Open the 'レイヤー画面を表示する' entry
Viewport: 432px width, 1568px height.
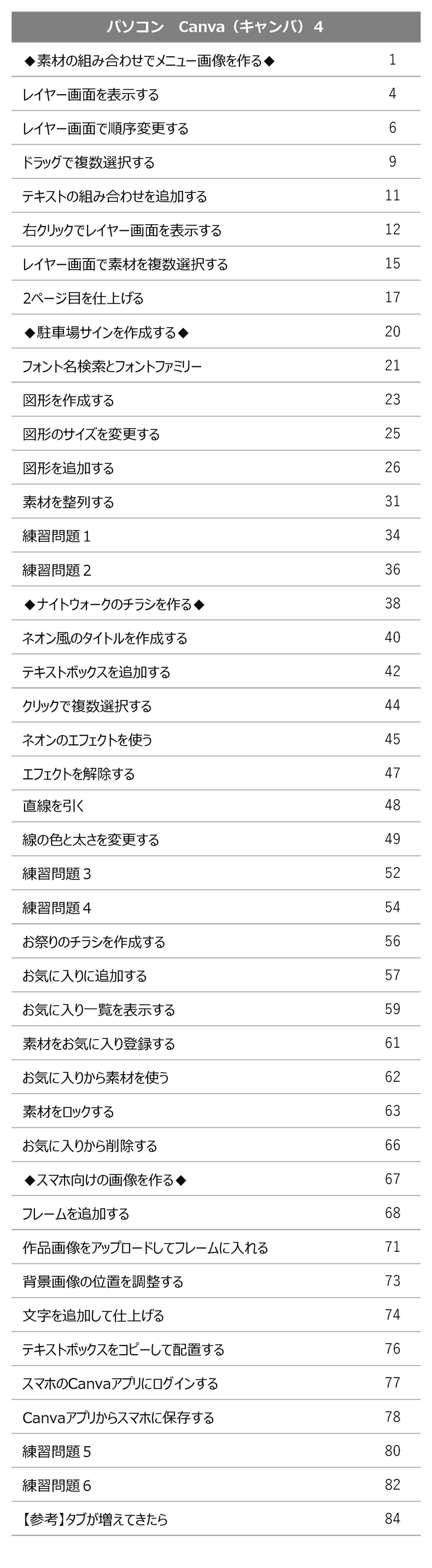point(91,95)
